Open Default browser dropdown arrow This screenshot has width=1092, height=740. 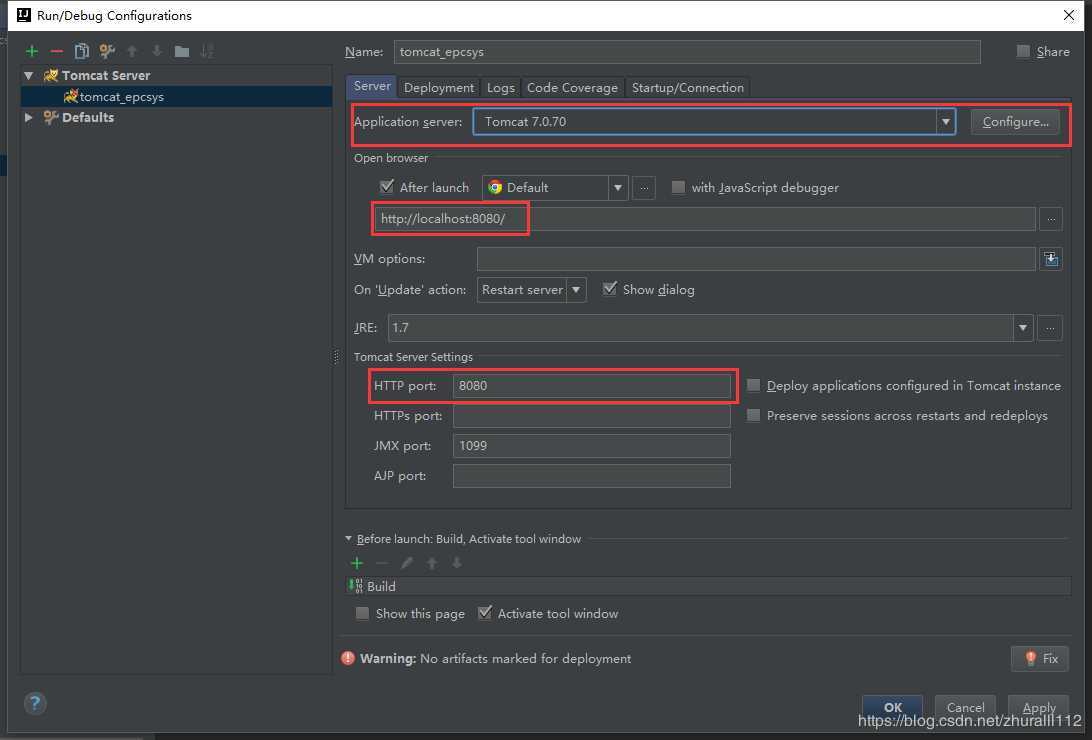tap(618, 188)
